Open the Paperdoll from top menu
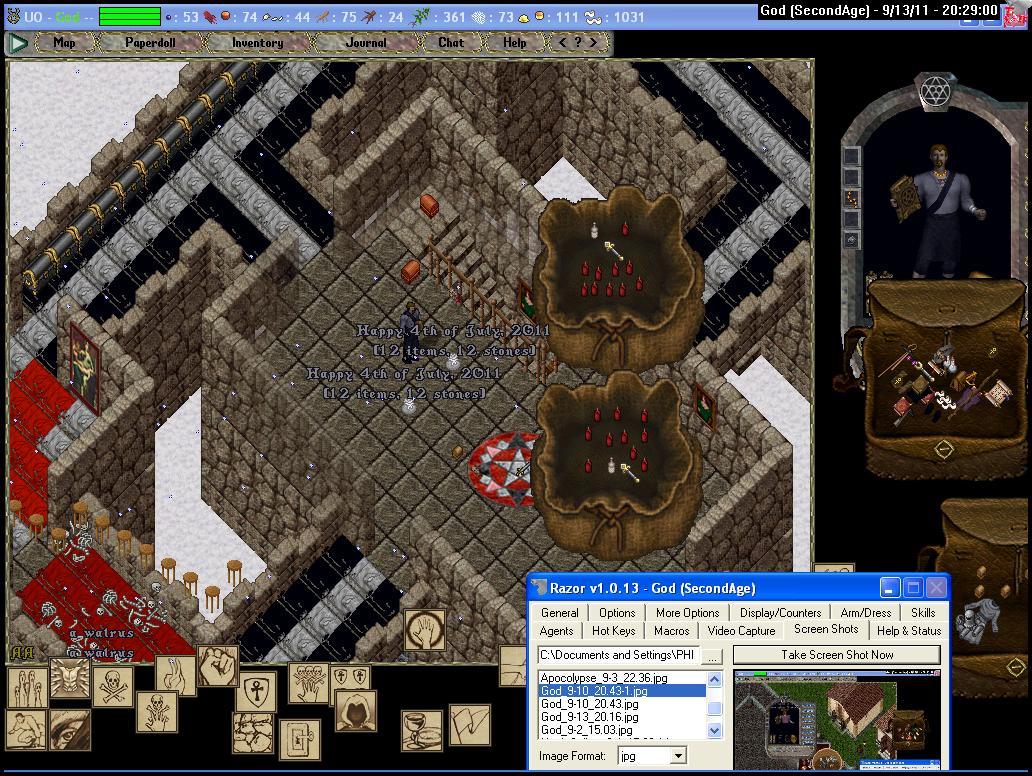1032x776 pixels. coord(149,43)
